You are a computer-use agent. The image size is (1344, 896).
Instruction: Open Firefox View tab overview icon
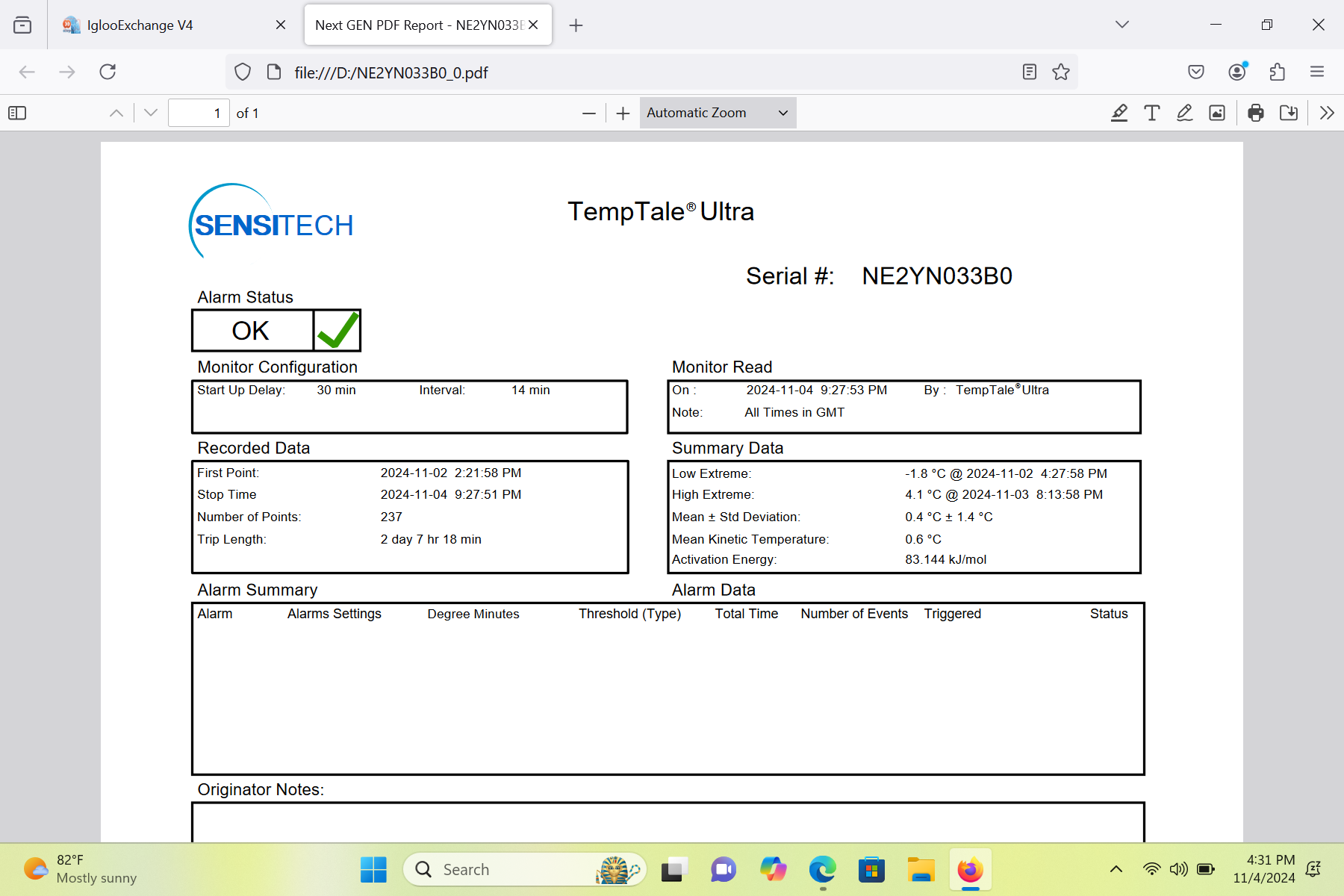22,25
